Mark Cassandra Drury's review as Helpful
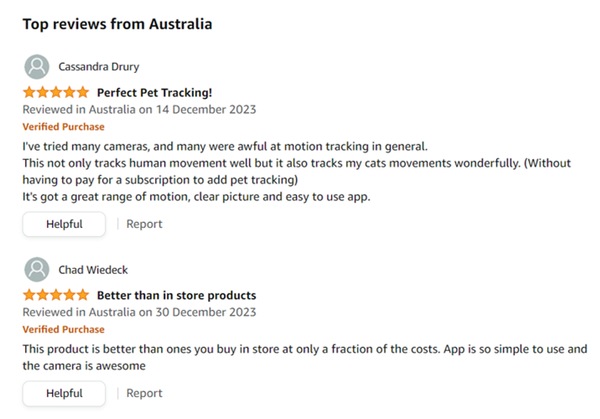 pyautogui.click(x=64, y=224)
